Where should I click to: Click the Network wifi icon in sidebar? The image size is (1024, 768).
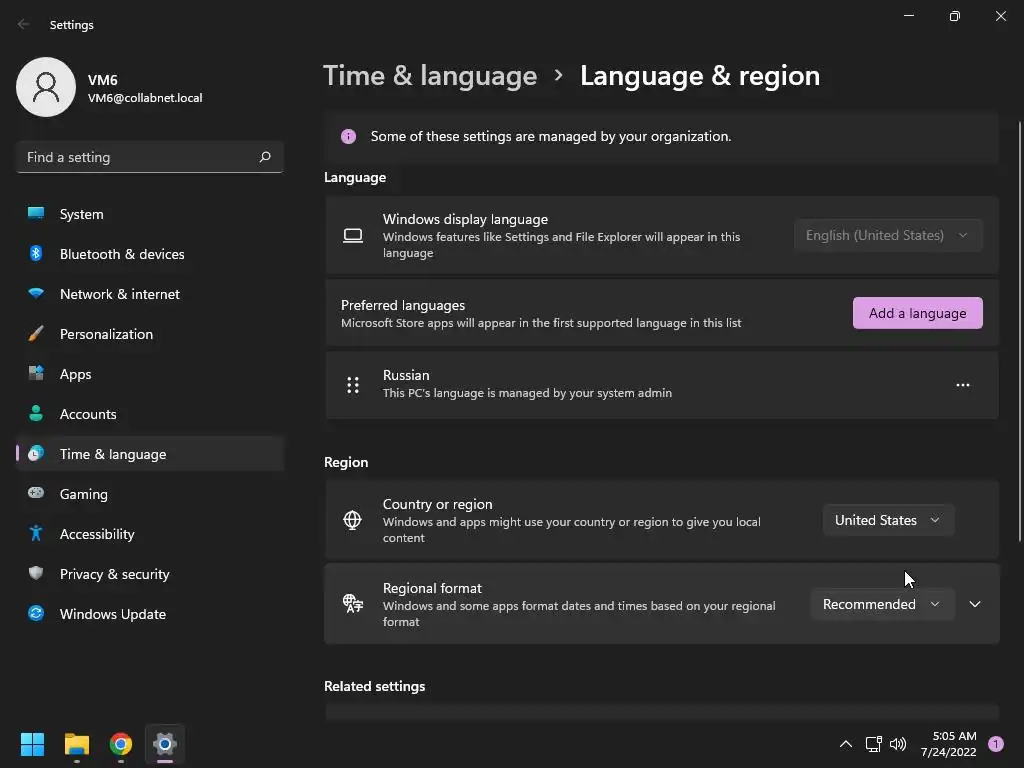tap(36, 293)
